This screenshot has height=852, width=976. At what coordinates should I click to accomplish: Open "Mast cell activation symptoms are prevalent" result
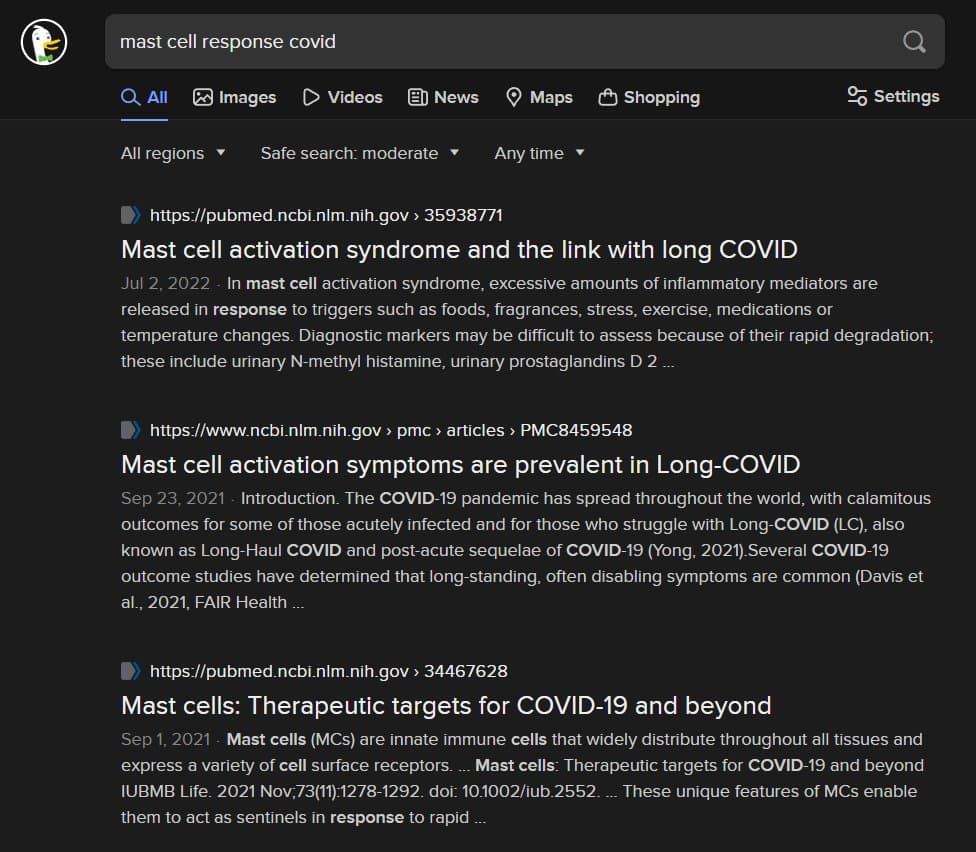click(x=460, y=464)
